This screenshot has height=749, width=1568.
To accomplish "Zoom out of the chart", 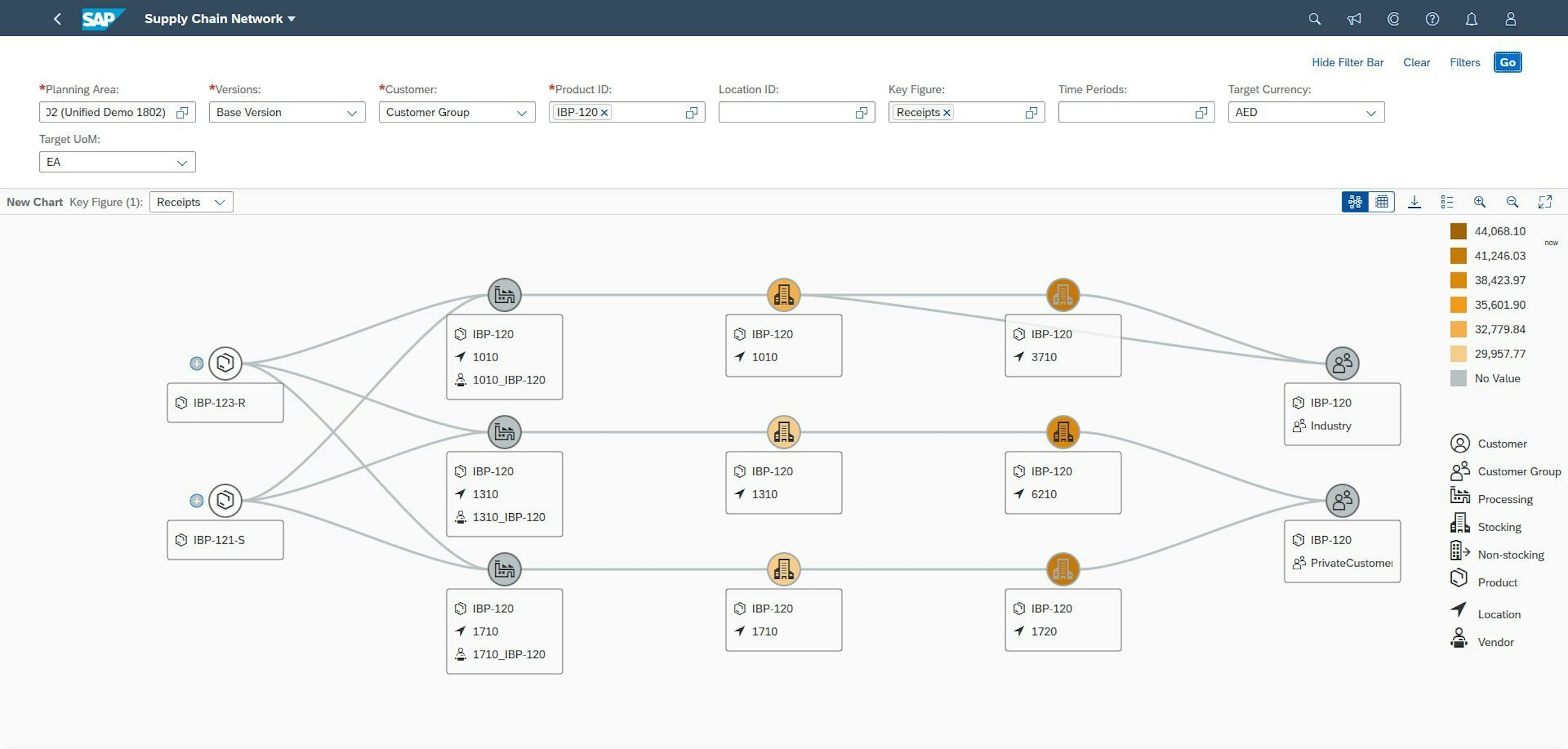I will point(1512,202).
